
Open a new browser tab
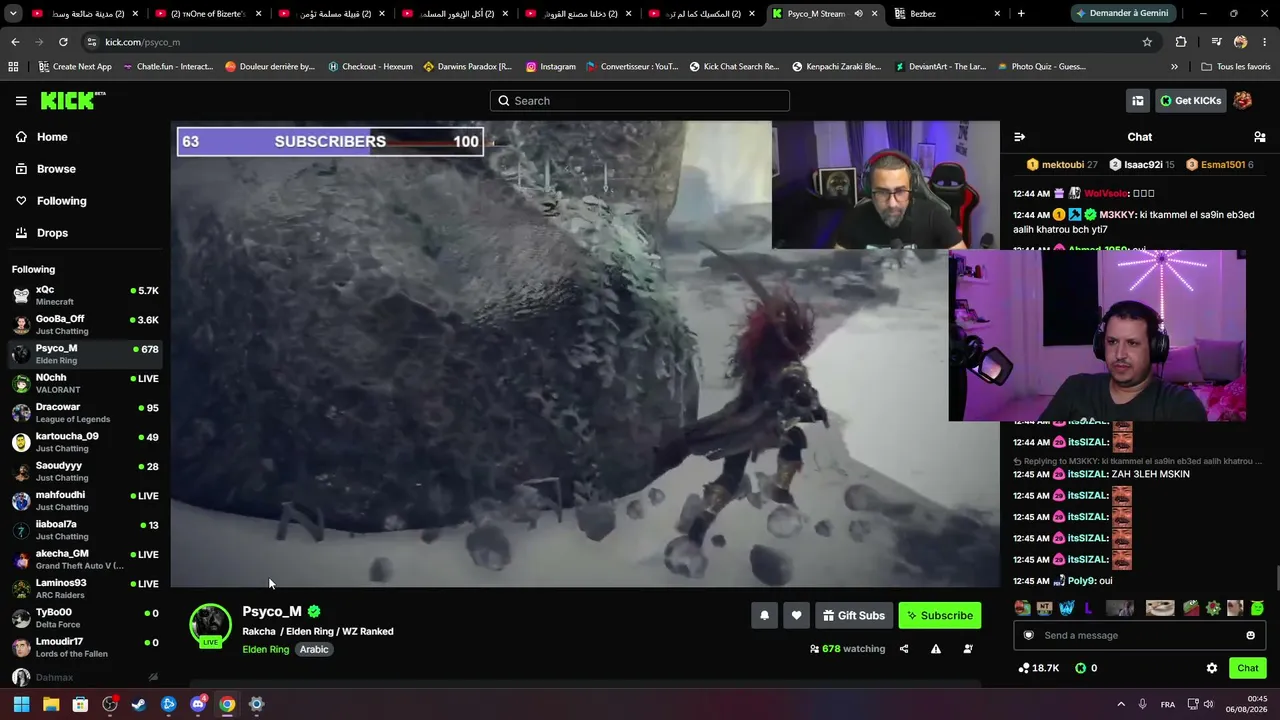pyautogui.click(x=1021, y=14)
